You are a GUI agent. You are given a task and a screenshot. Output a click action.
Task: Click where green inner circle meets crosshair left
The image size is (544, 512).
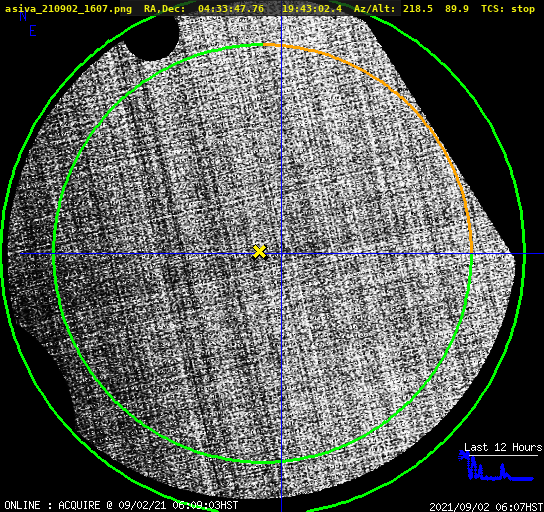[54, 254]
